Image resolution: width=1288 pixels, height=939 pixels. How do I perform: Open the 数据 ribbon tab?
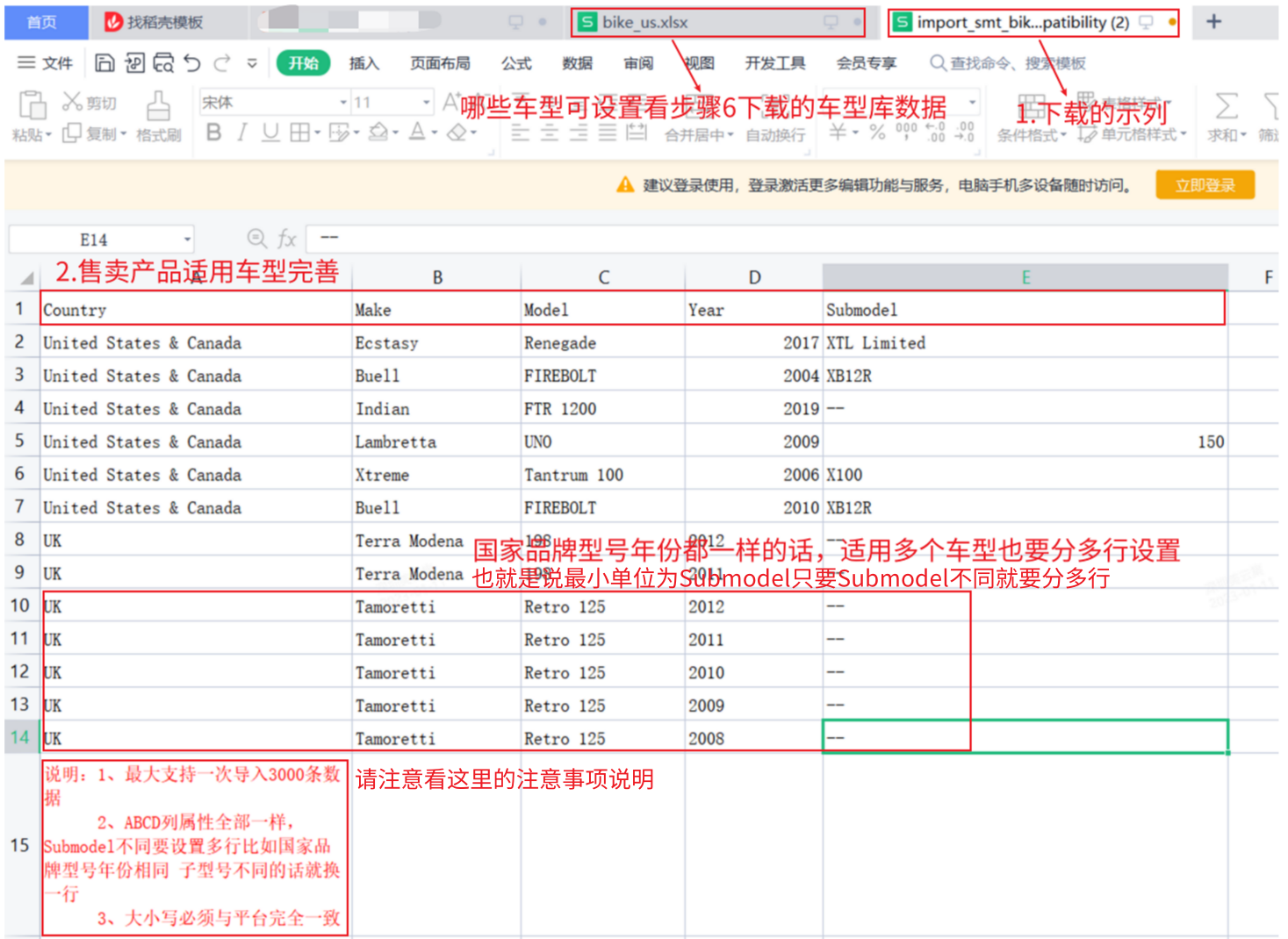577,63
